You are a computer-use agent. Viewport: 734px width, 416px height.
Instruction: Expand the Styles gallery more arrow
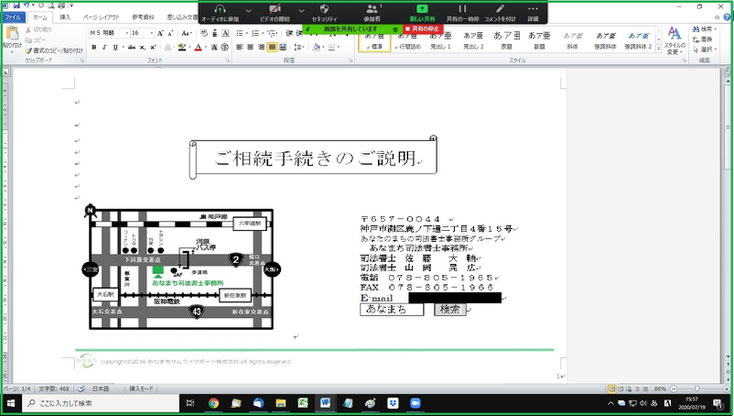[659, 48]
